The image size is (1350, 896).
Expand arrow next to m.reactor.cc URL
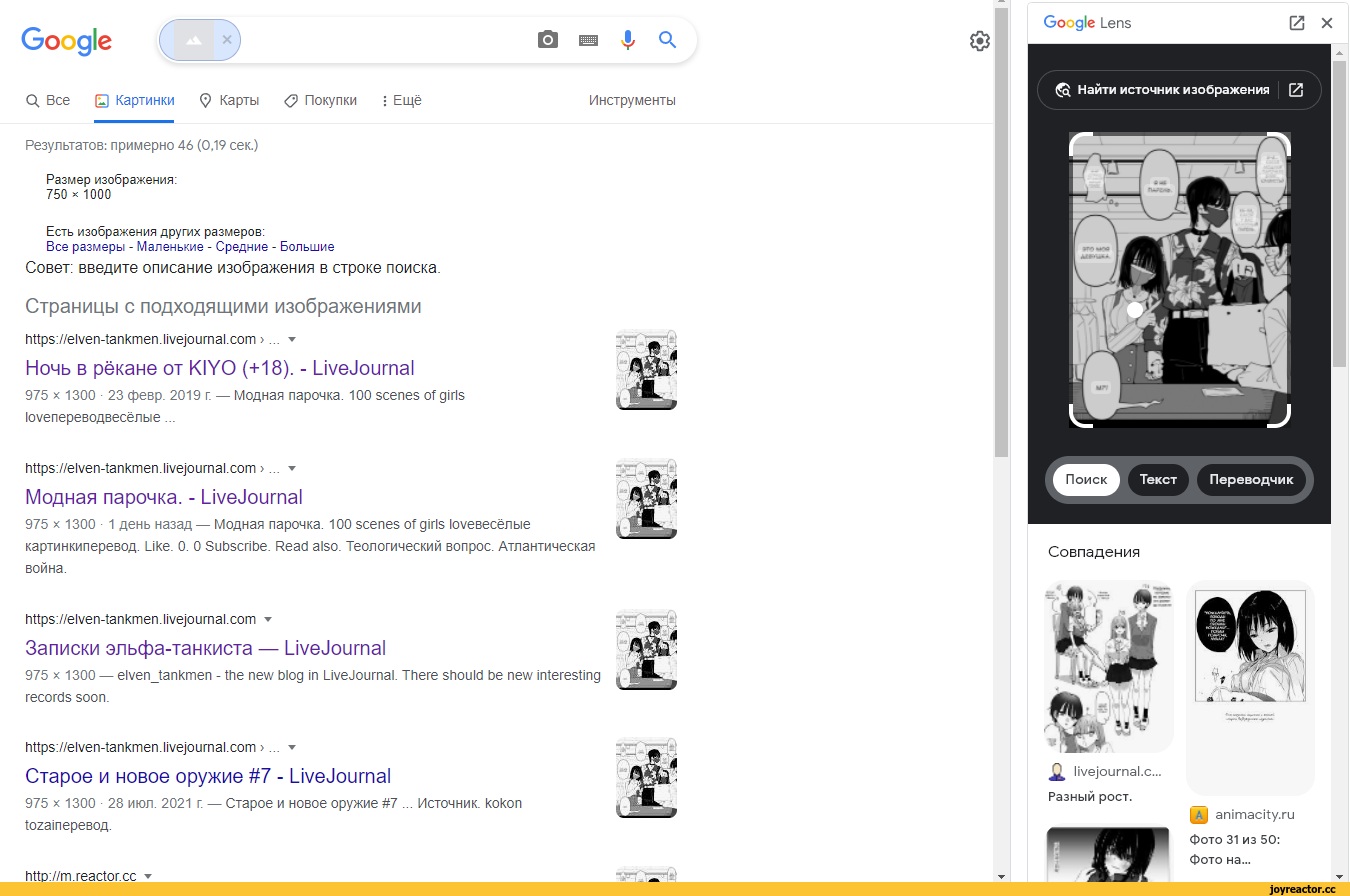pos(148,877)
